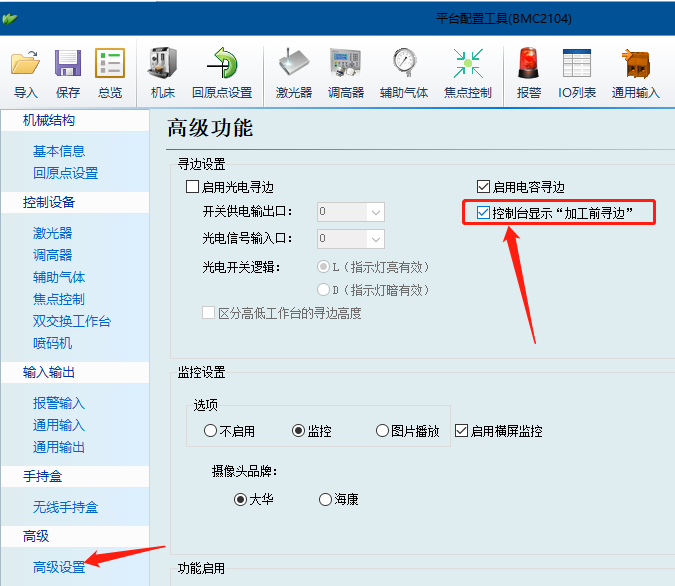Click the 机械结构 section header
This screenshot has width=675, height=586.
pos(49,120)
